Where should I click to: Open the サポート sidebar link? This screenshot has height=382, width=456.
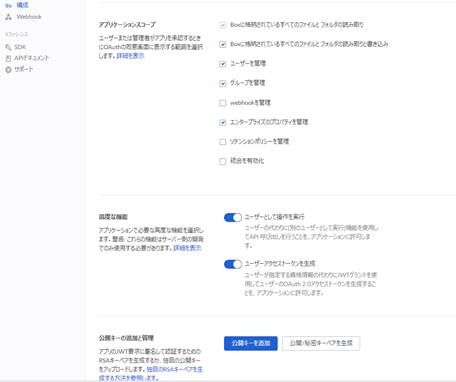[24, 69]
